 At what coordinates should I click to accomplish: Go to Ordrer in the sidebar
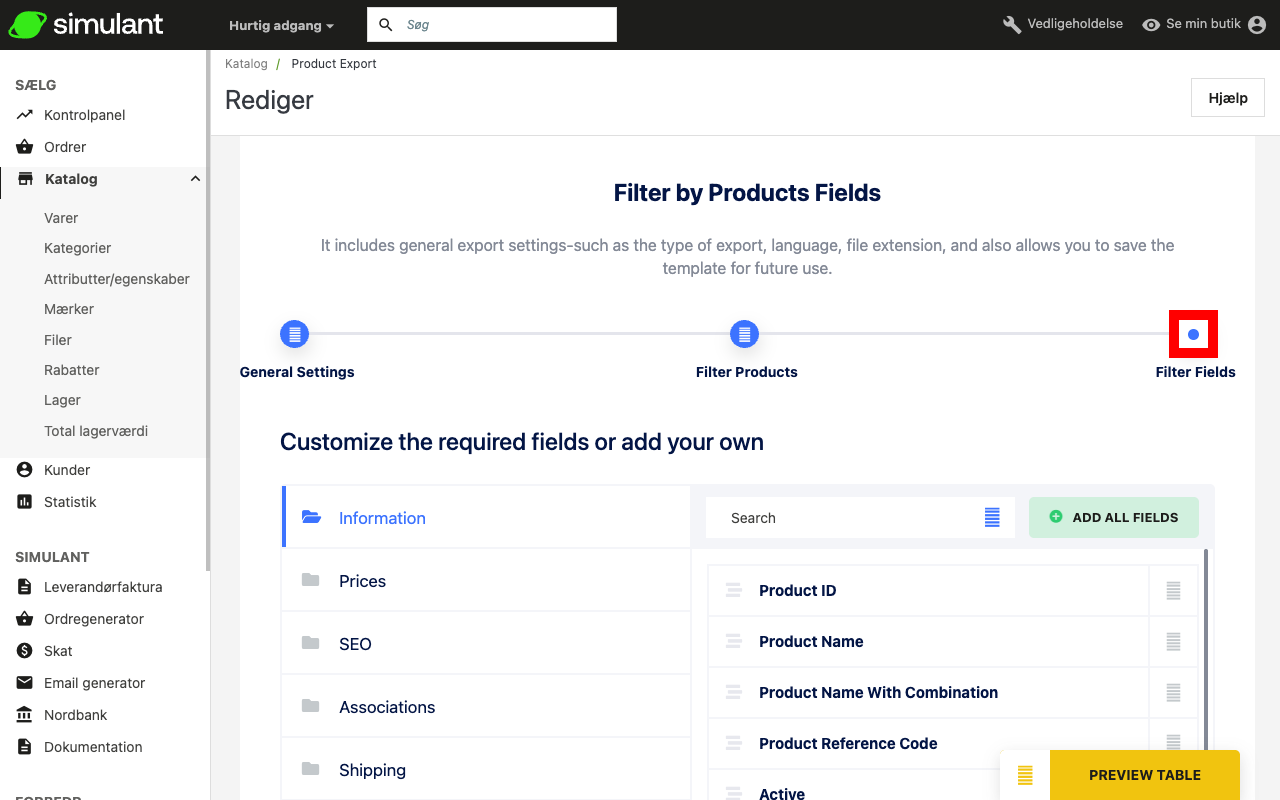(65, 147)
